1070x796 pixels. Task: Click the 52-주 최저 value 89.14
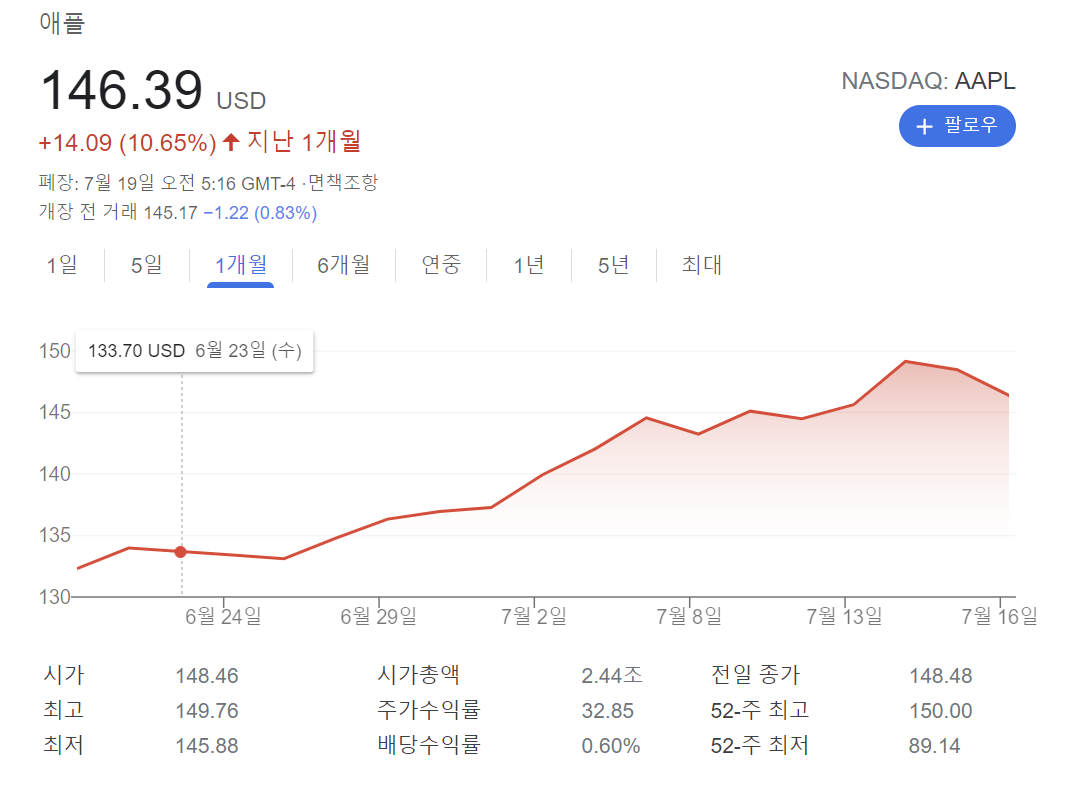click(x=934, y=745)
